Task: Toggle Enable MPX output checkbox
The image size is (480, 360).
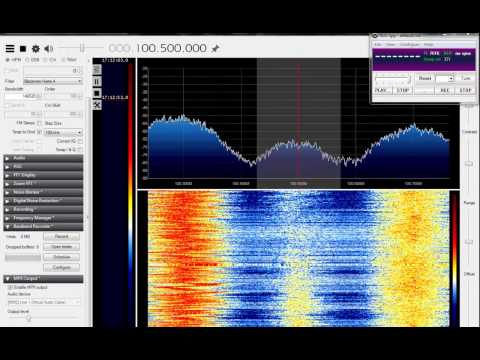Action: 10,287
